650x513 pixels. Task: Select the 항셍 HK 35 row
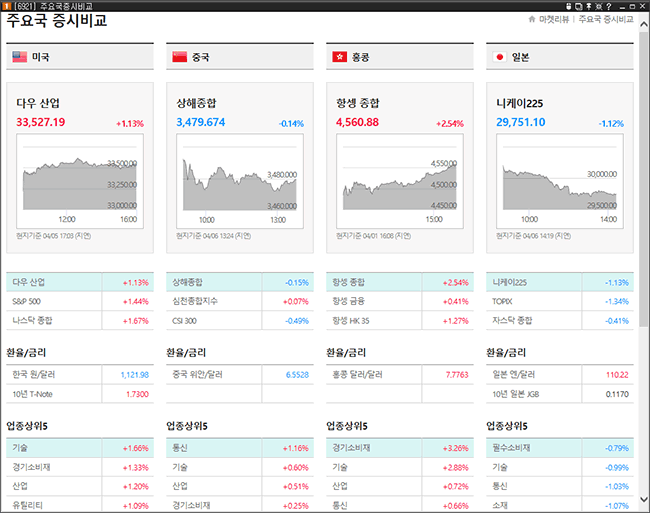coord(400,320)
